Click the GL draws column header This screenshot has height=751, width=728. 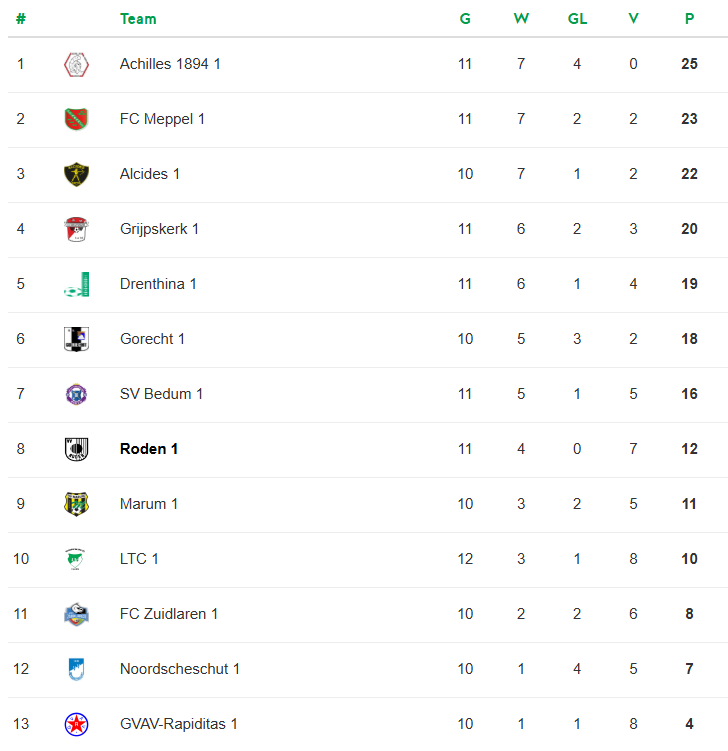(x=577, y=19)
